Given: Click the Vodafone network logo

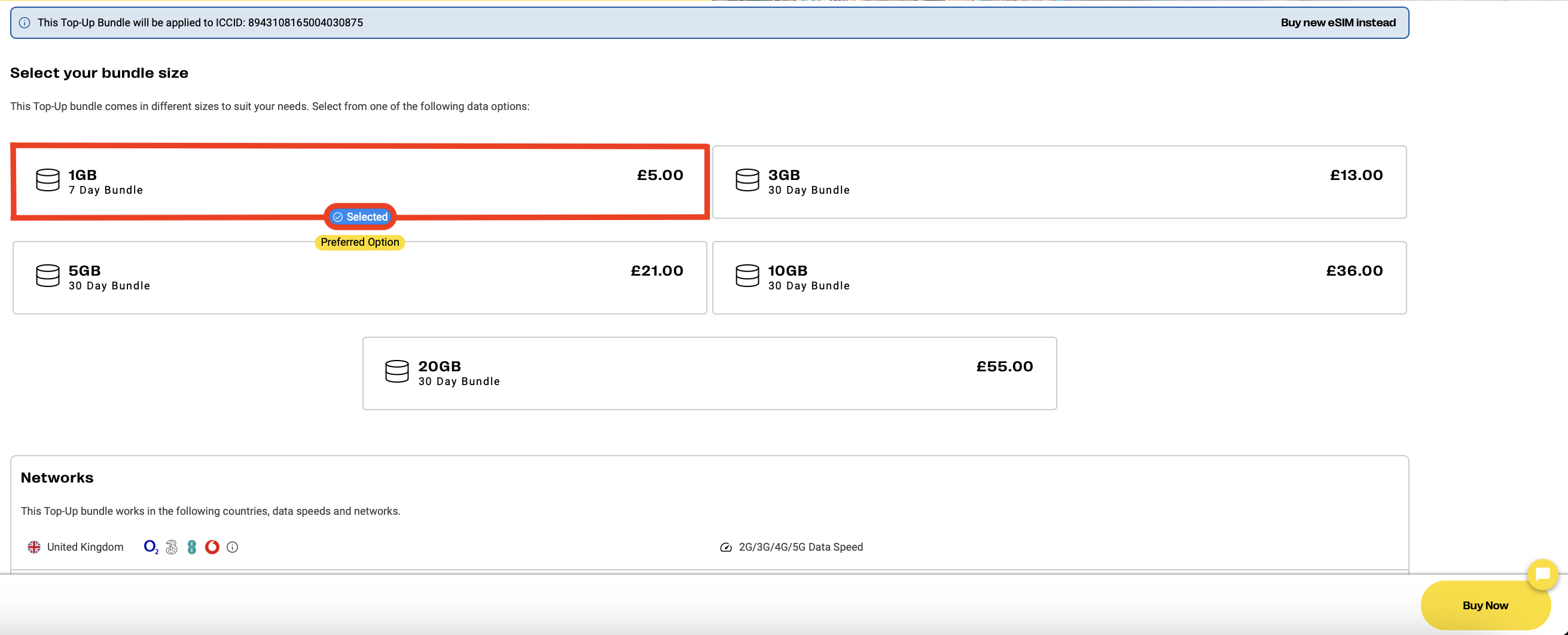Looking at the screenshot, I should (x=212, y=547).
